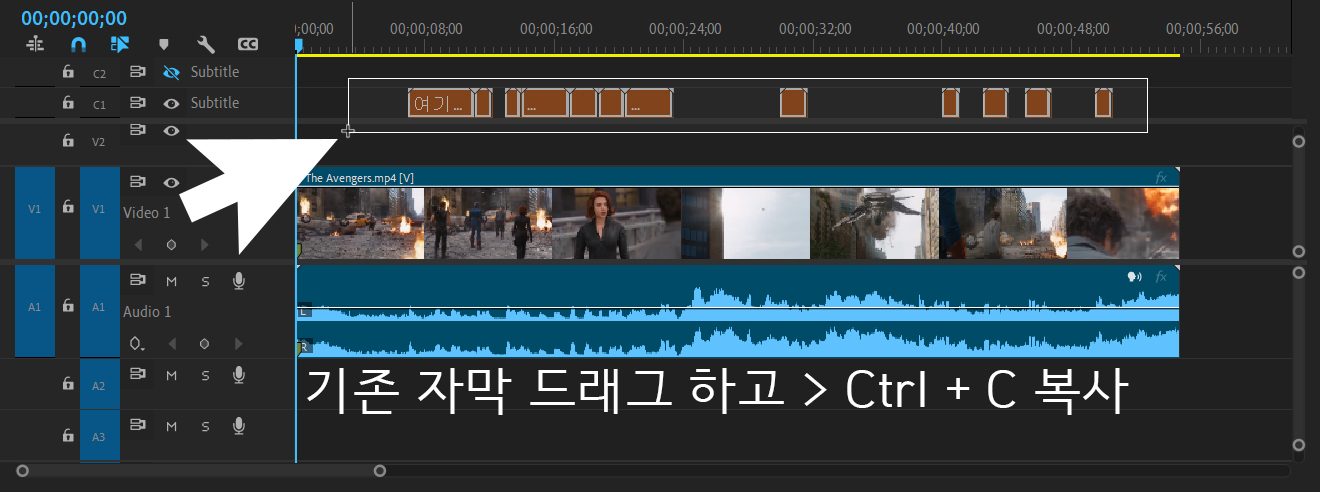This screenshot has width=1320, height=492.
Task: Click left handle of horizontal zoom scrollbar
Action: click(x=22, y=470)
